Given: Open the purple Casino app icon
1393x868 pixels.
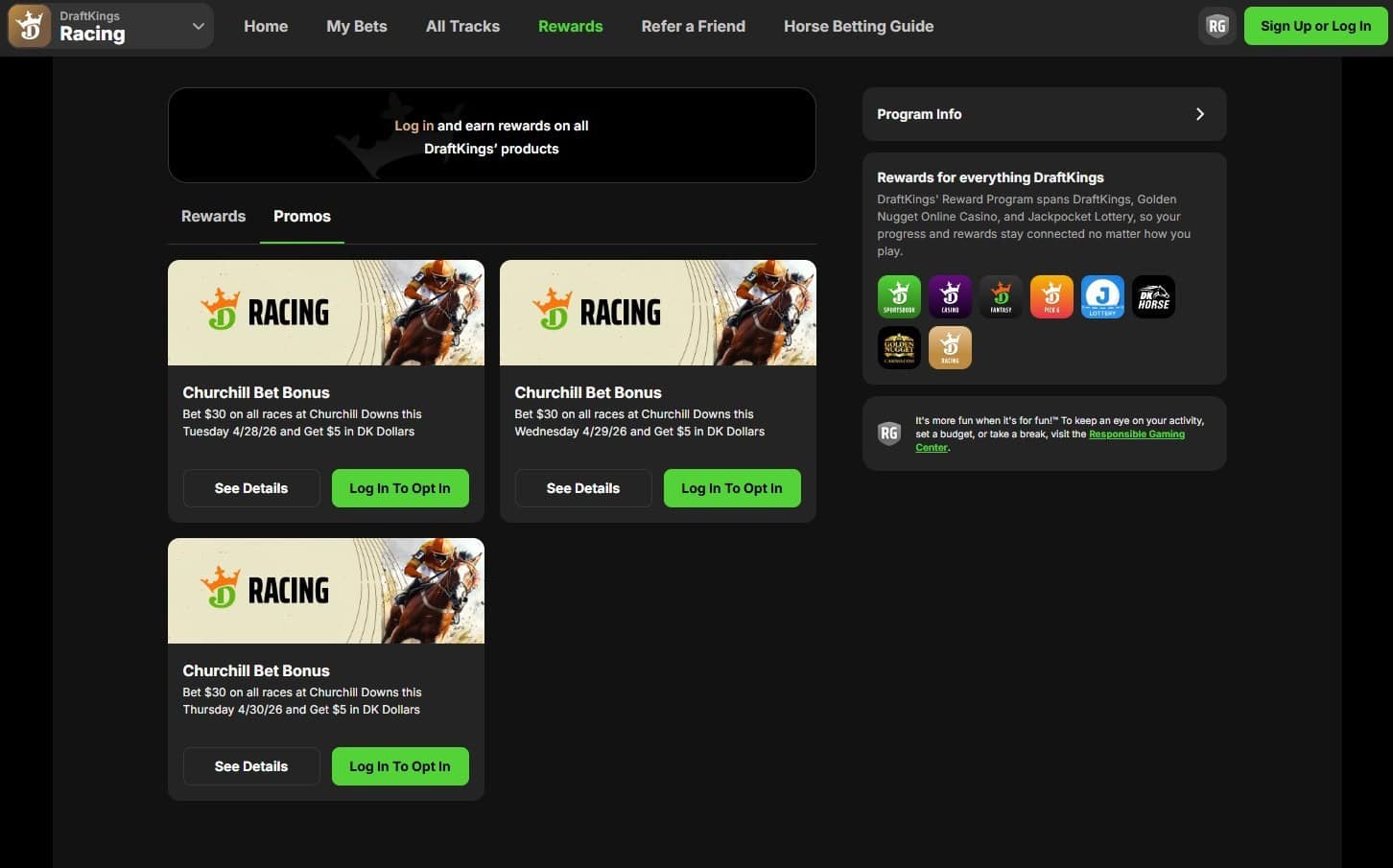Looking at the screenshot, I should pos(950,296).
